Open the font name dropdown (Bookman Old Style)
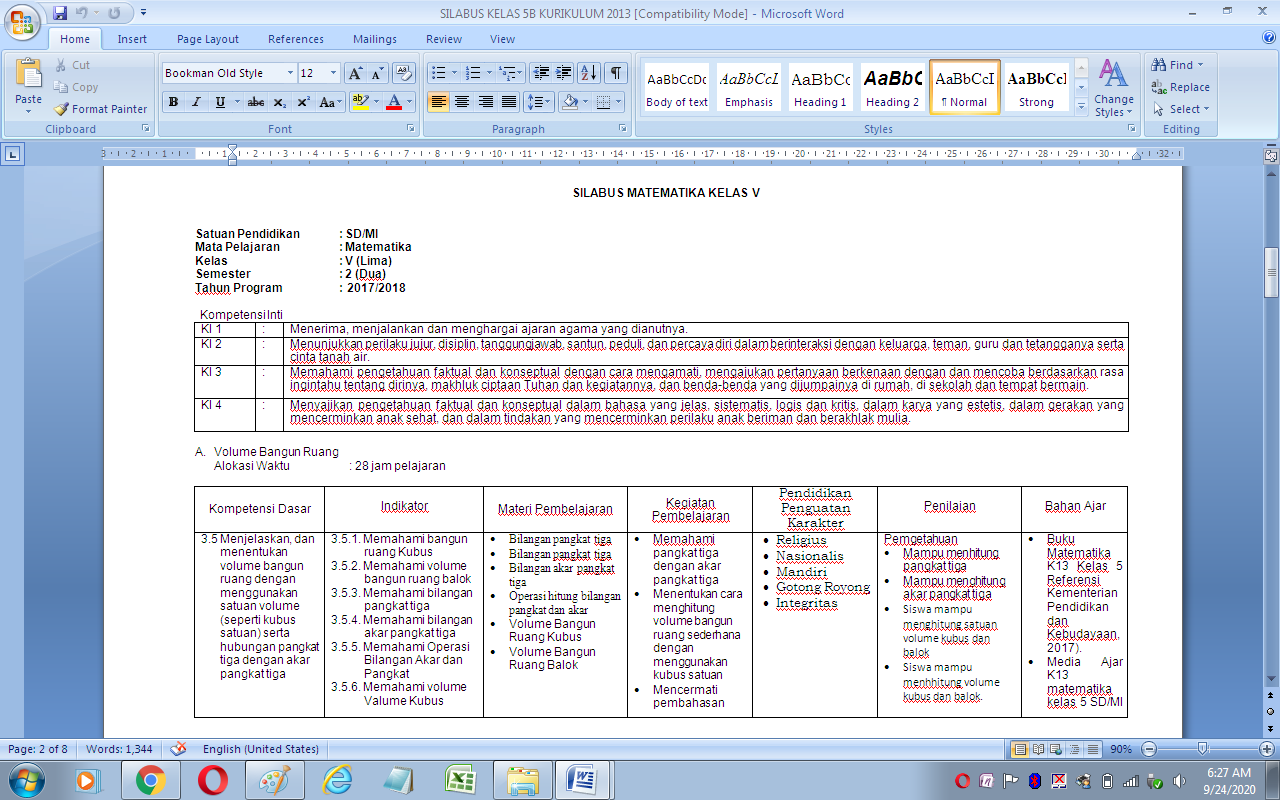The image size is (1280, 800). click(x=290, y=73)
